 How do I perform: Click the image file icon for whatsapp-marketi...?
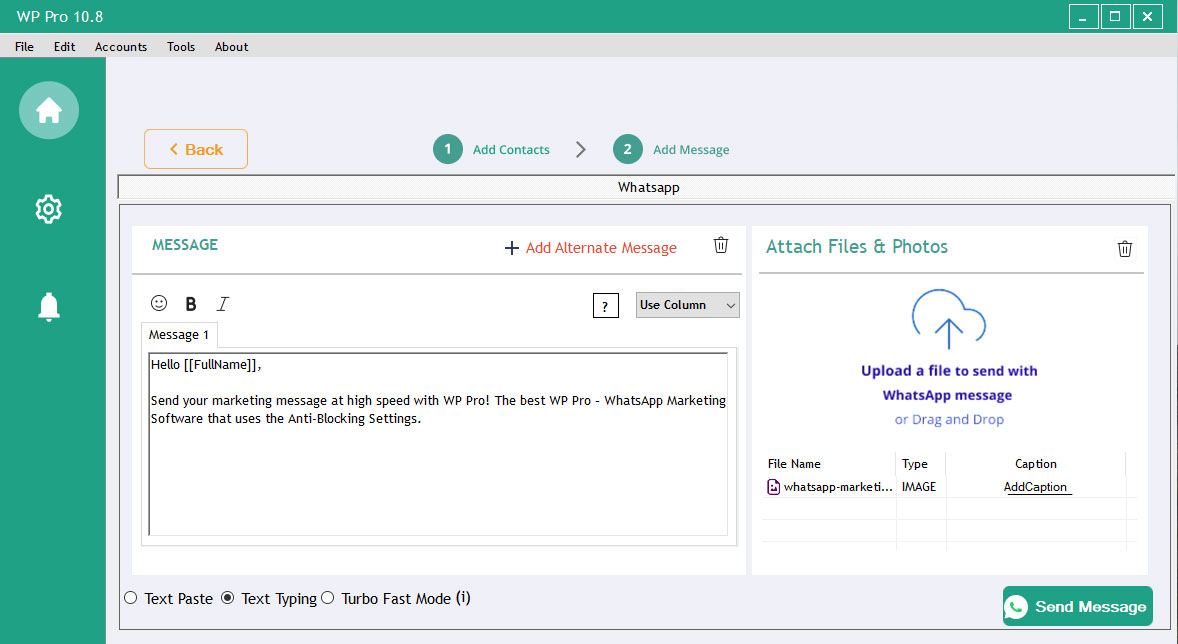click(x=773, y=487)
